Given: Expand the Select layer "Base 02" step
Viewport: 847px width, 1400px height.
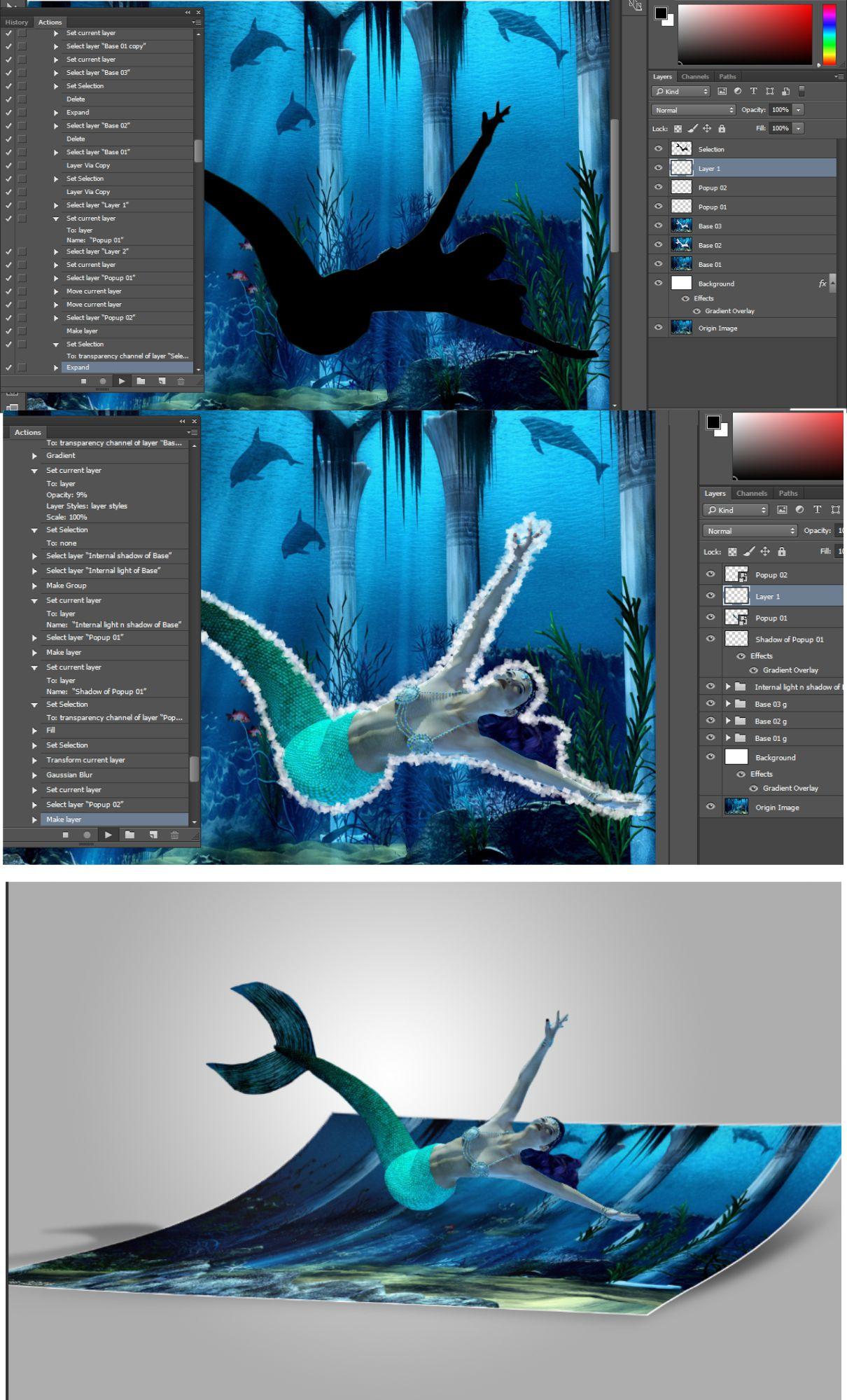Looking at the screenshot, I should (x=56, y=126).
